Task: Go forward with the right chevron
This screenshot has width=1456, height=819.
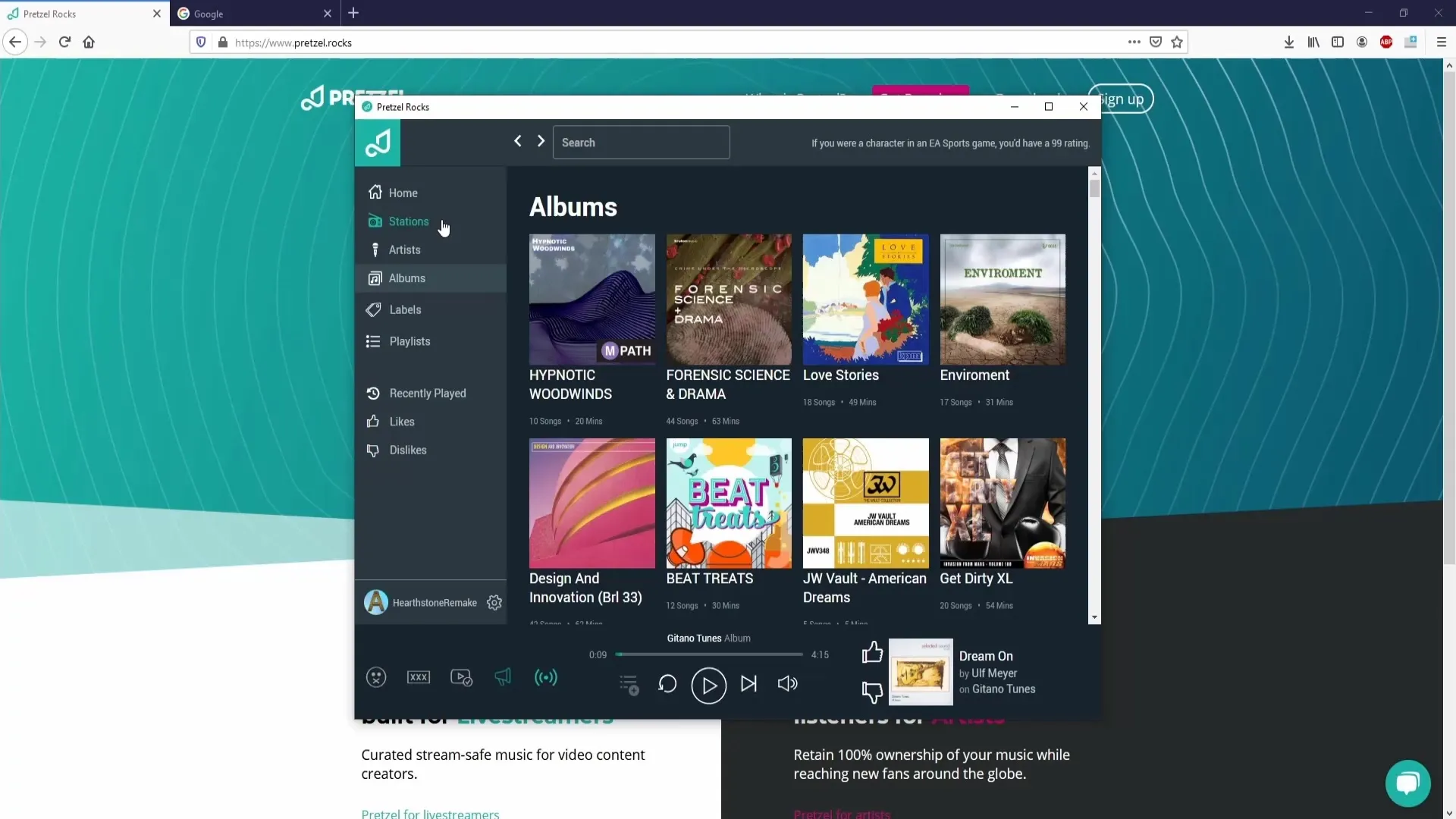Action: pyautogui.click(x=541, y=141)
